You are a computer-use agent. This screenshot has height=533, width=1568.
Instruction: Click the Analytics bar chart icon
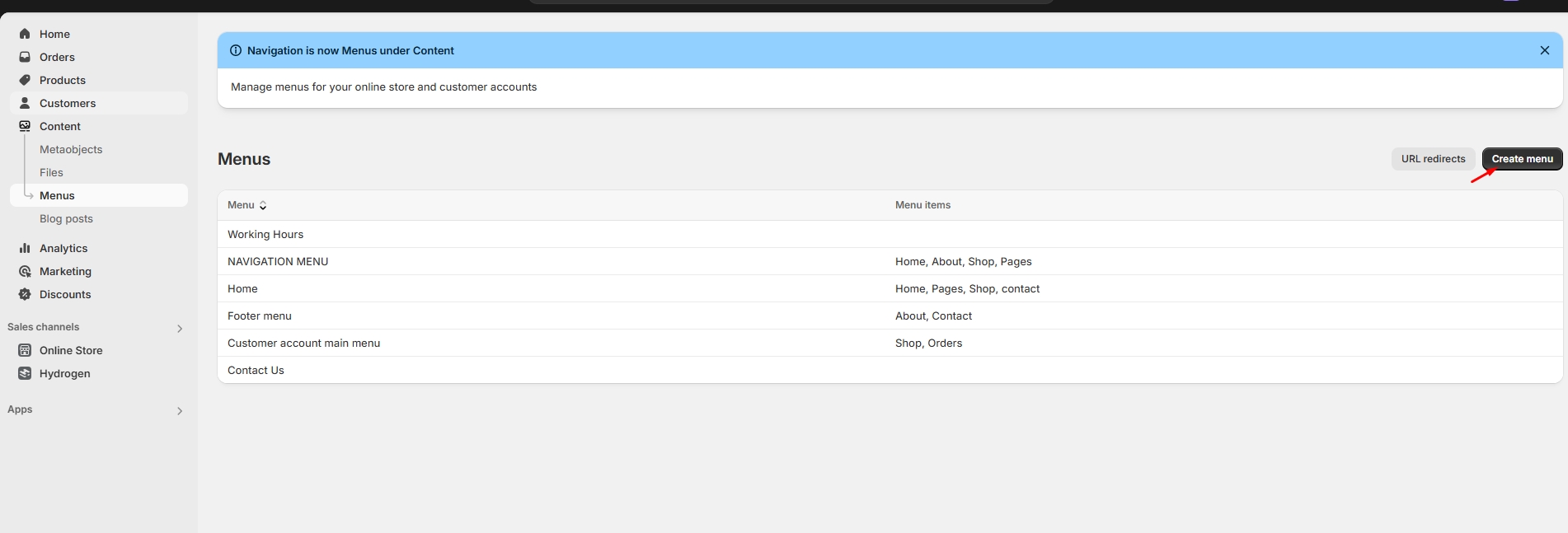click(25, 248)
